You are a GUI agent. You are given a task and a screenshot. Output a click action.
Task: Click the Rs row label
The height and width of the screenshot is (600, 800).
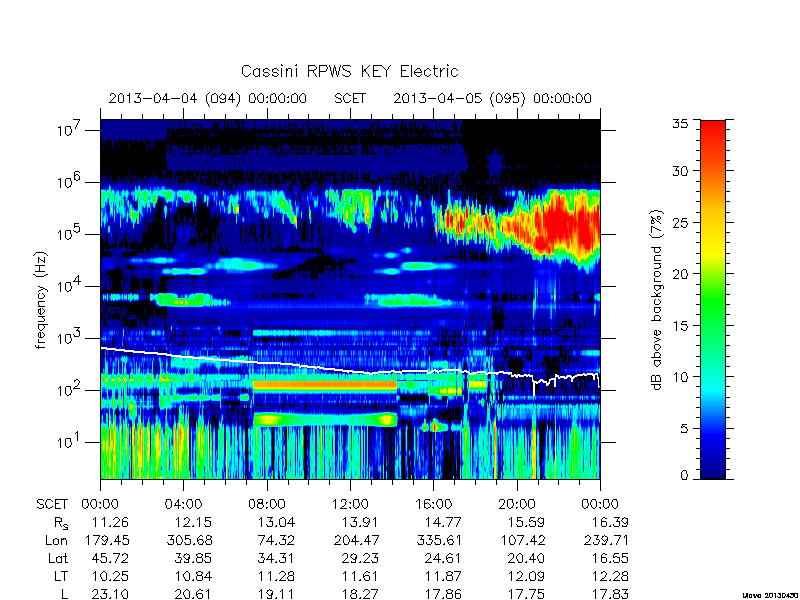click(x=61, y=523)
